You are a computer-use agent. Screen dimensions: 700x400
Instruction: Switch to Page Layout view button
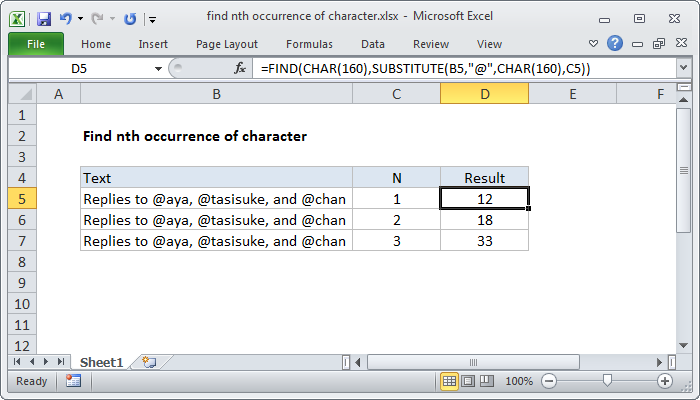pos(469,381)
